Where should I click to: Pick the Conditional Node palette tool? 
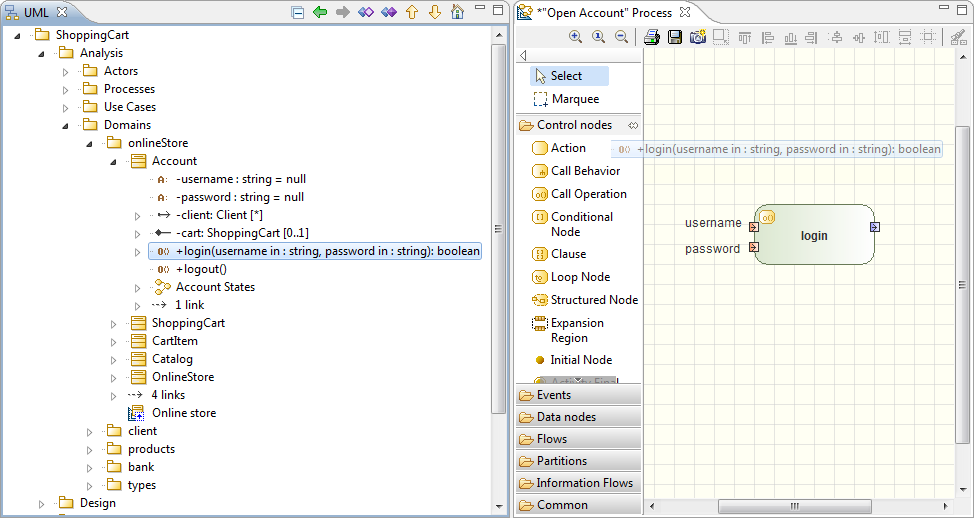pyautogui.click(x=573, y=224)
